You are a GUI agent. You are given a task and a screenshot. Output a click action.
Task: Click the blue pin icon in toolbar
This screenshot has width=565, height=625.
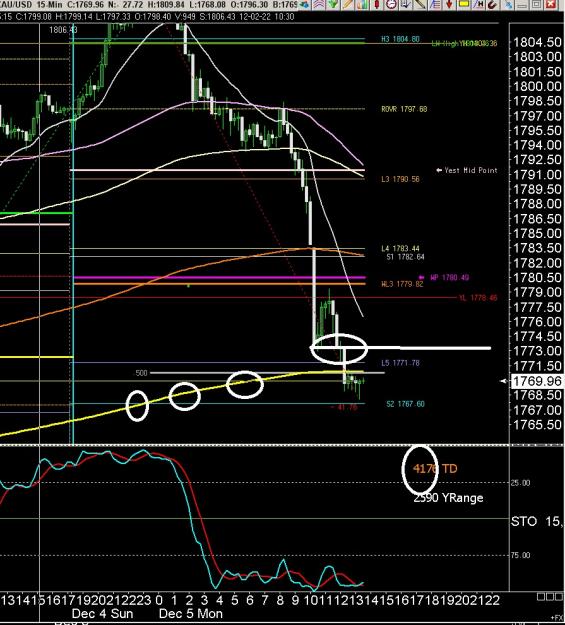[508, 4]
